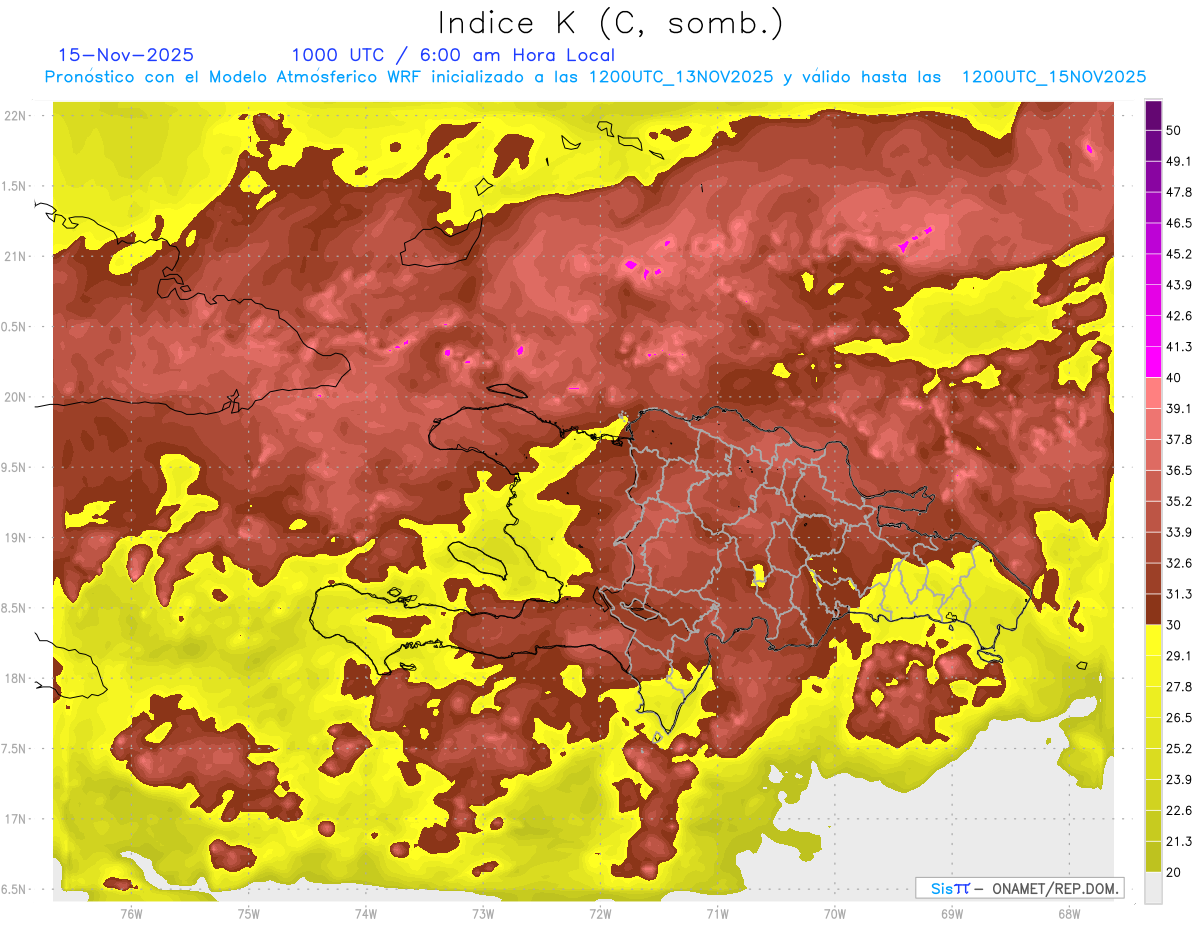Pick the magenta swatch between 40 and 41.3
1200x927 pixels.
point(1153,362)
